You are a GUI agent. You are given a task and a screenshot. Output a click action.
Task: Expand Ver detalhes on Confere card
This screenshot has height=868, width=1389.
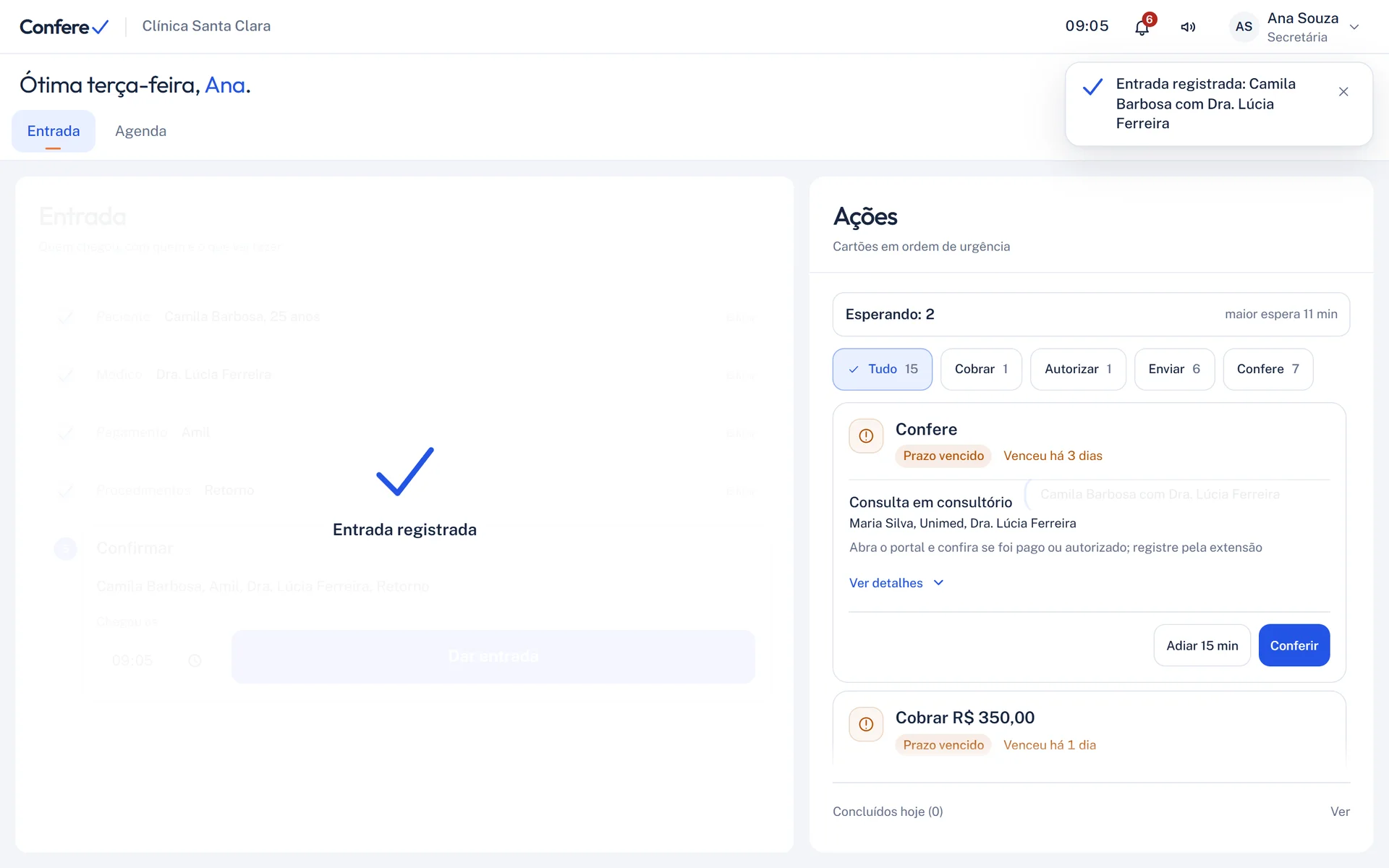tap(896, 583)
